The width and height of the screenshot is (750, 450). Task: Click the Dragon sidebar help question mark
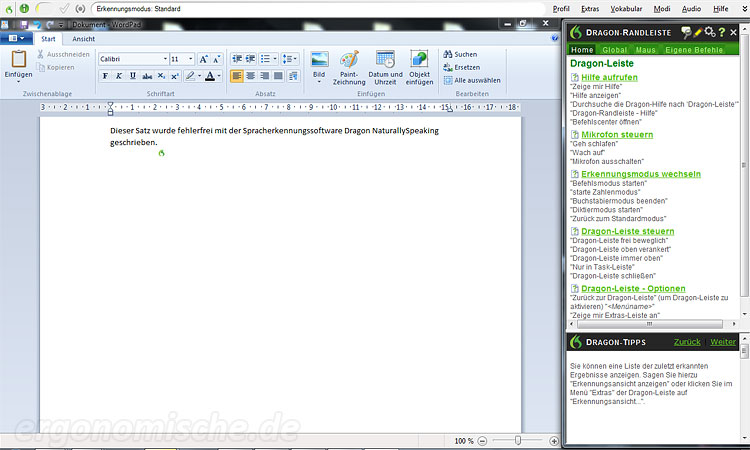click(x=722, y=33)
